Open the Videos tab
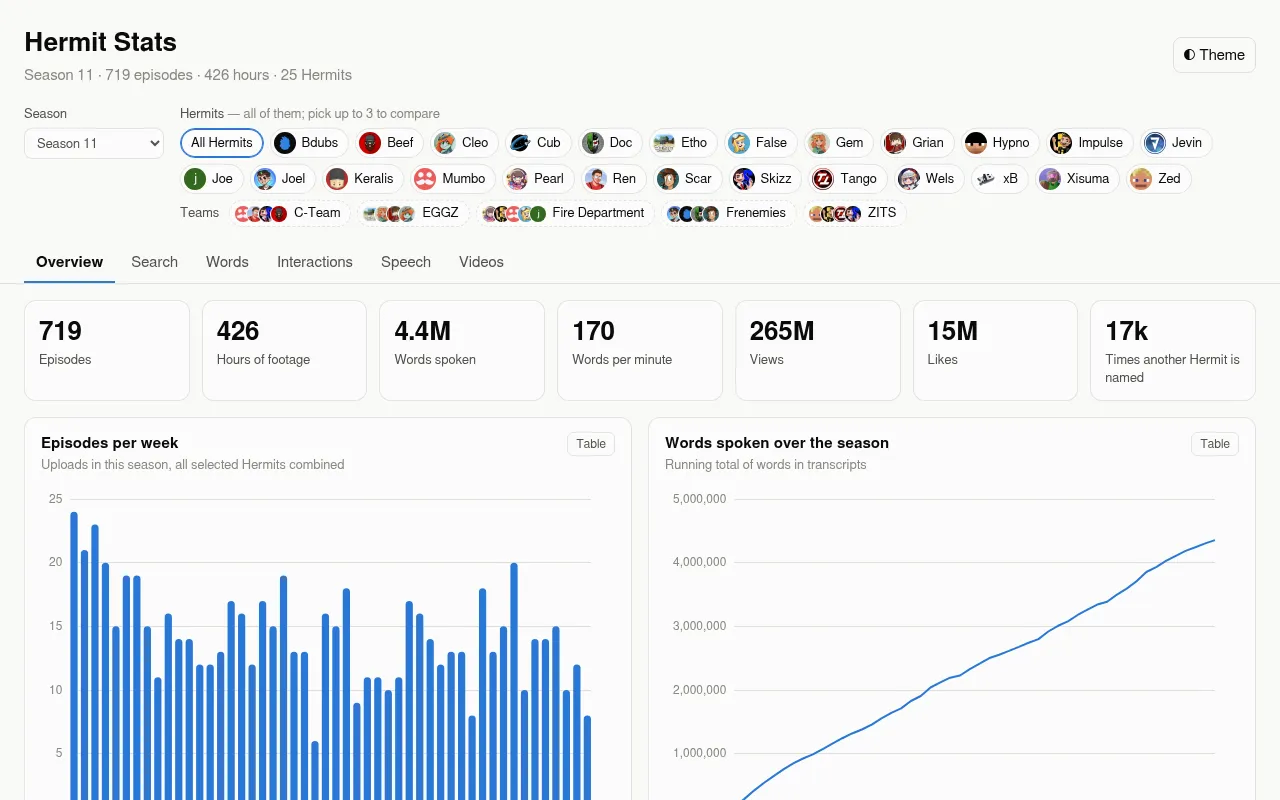1280x800 pixels. pyautogui.click(x=481, y=262)
